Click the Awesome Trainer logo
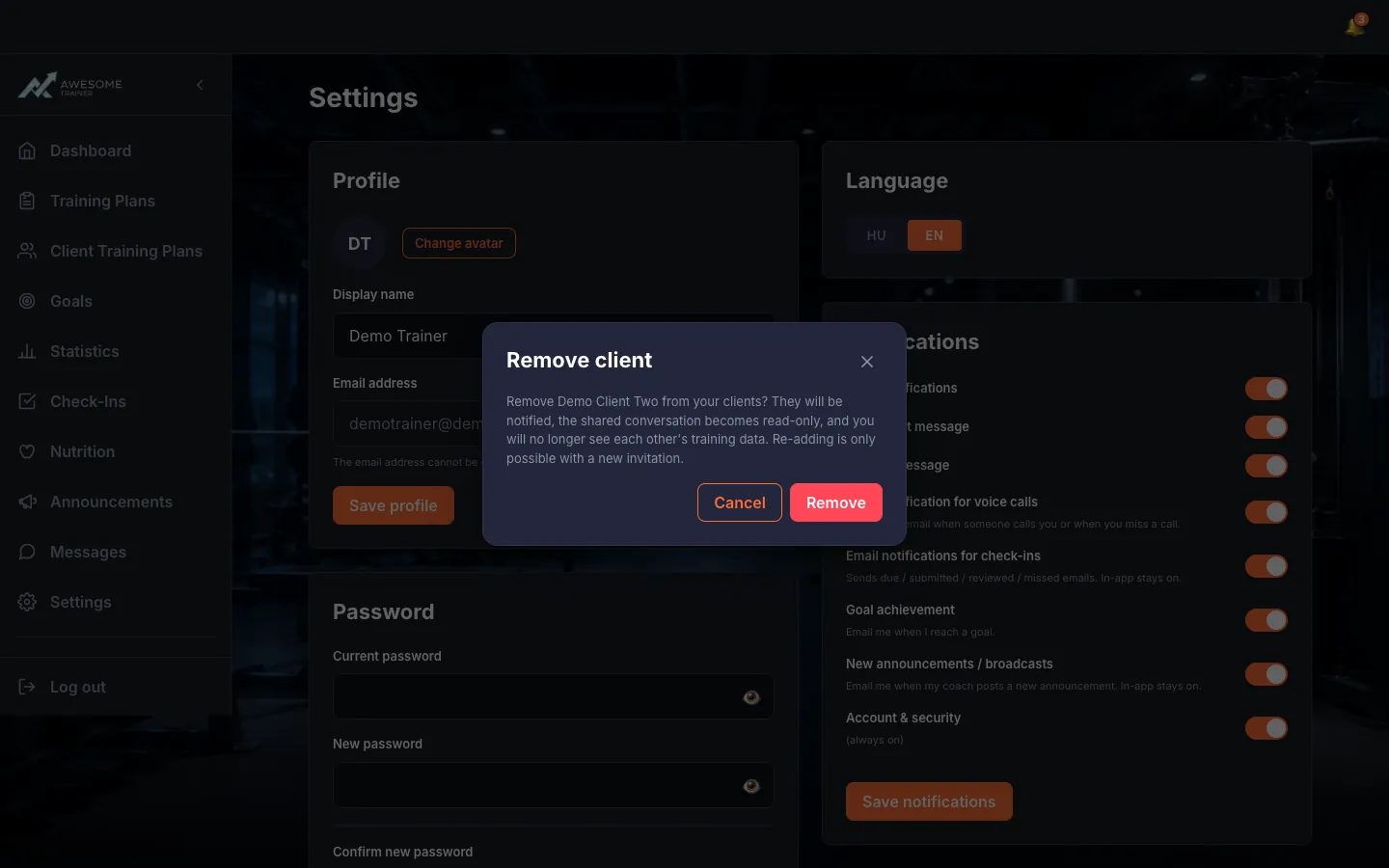Screen dimensions: 1389x868 coord(70,85)
